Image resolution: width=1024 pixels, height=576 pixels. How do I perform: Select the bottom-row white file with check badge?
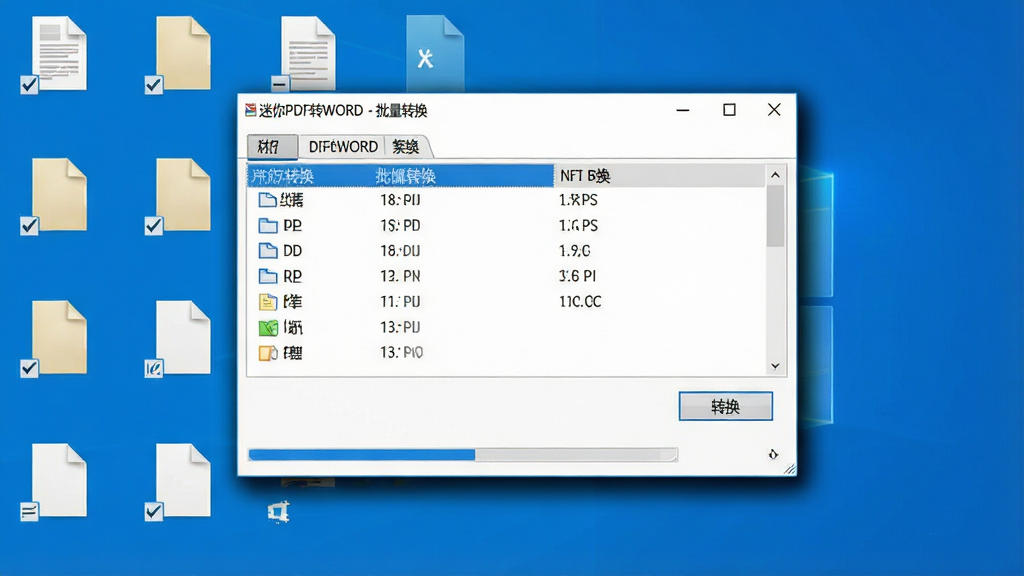(x=183, y=481)
